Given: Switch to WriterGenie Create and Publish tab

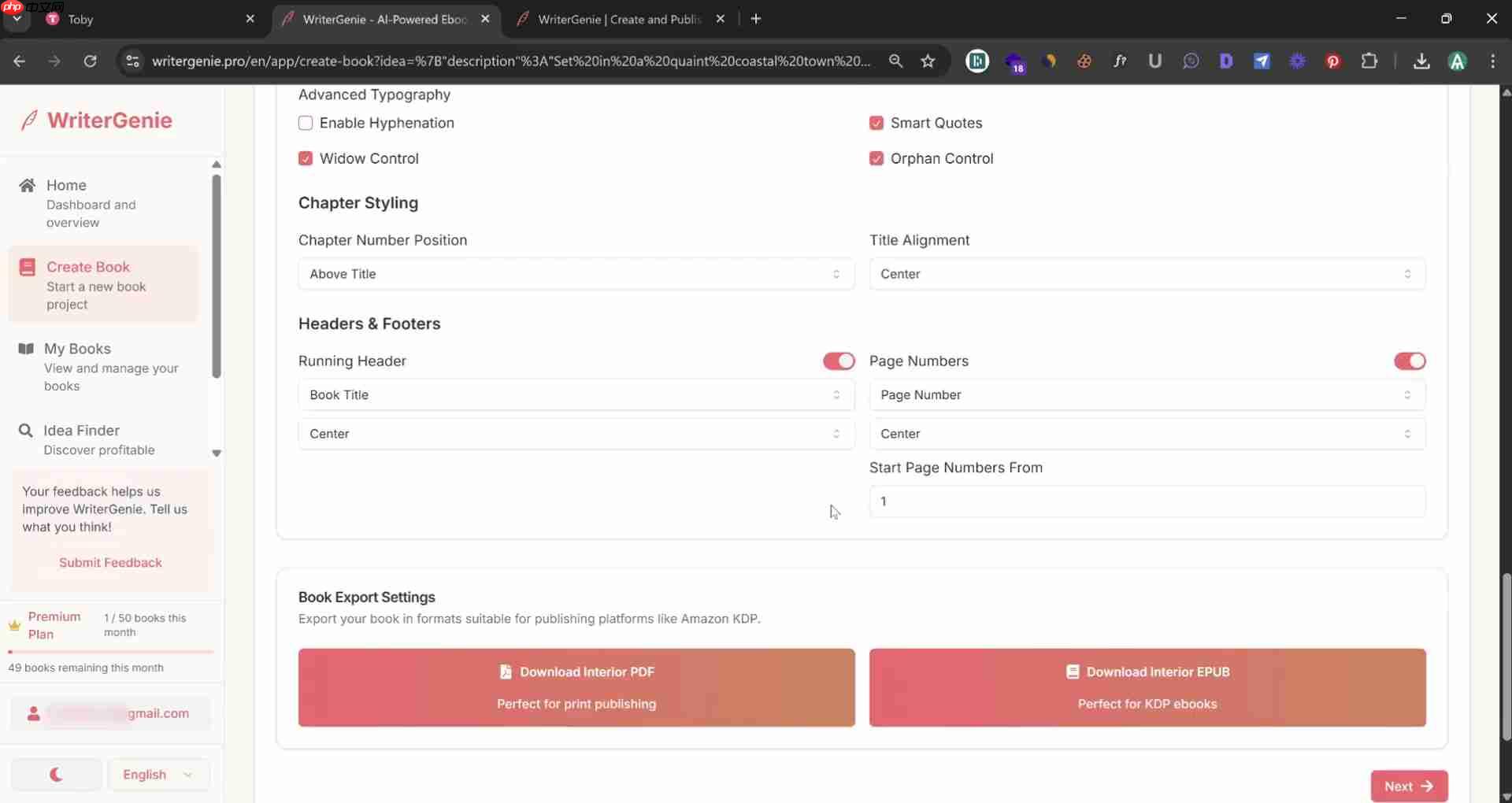Looking at the screenshot, I should (621, 19).
